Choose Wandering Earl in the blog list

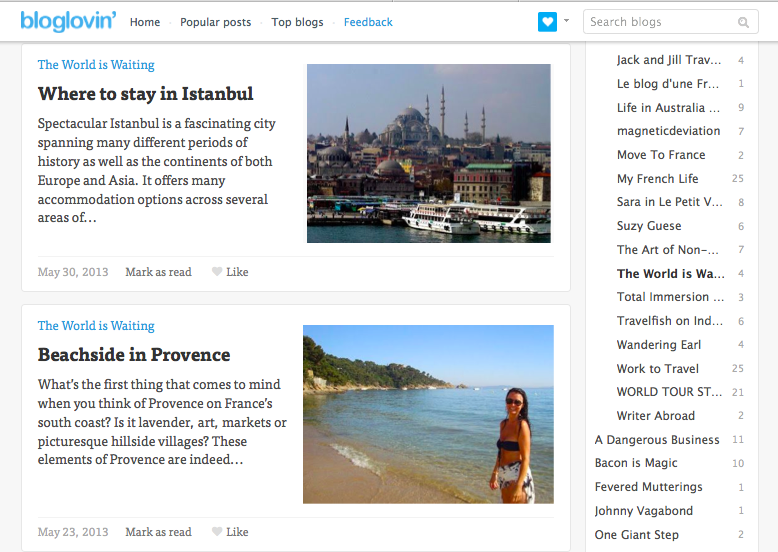tap(659, 345)
